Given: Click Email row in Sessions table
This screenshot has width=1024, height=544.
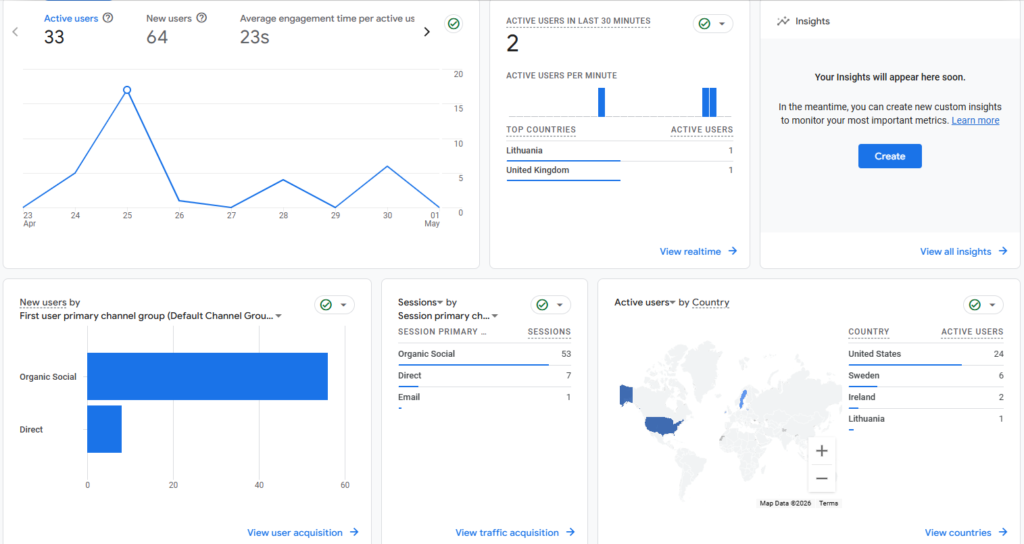Looking at the screenshot, I should pyautogui.click(x=484, y=398).
